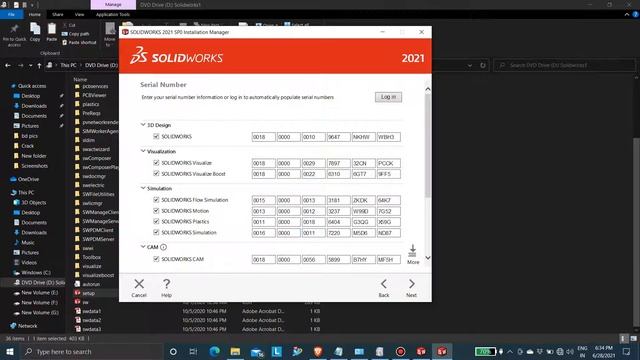Uncheck SOLIDWORKS 3D Design checkbox

coord(156,136)
